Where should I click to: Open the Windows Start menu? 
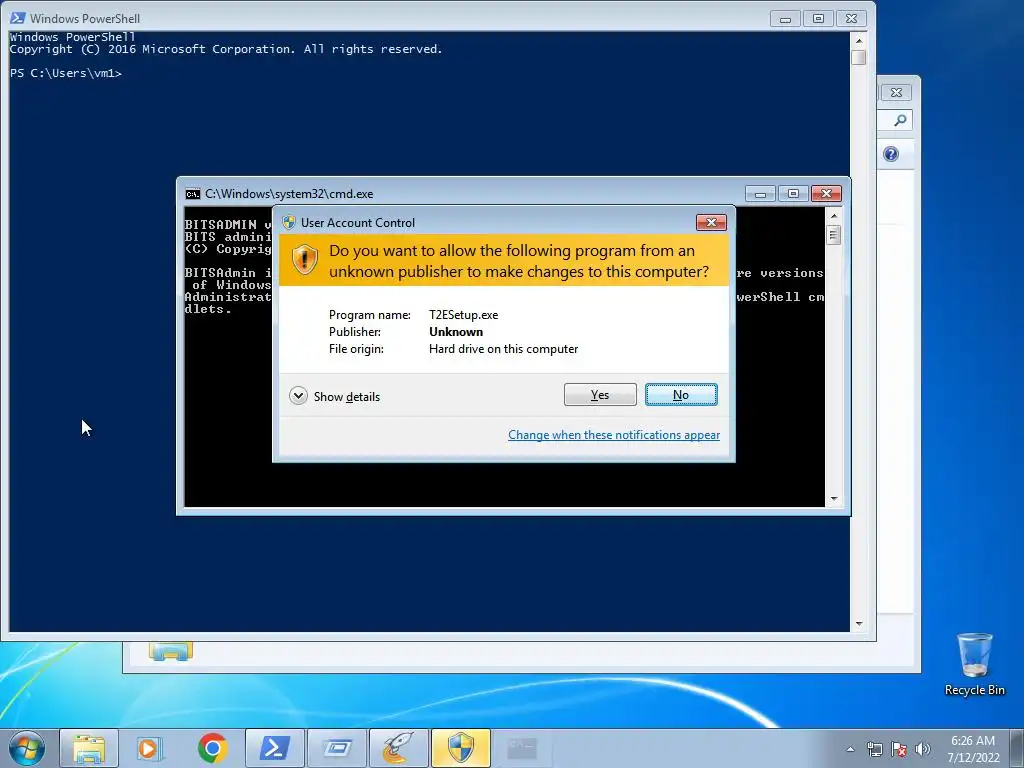coord(27,748)
